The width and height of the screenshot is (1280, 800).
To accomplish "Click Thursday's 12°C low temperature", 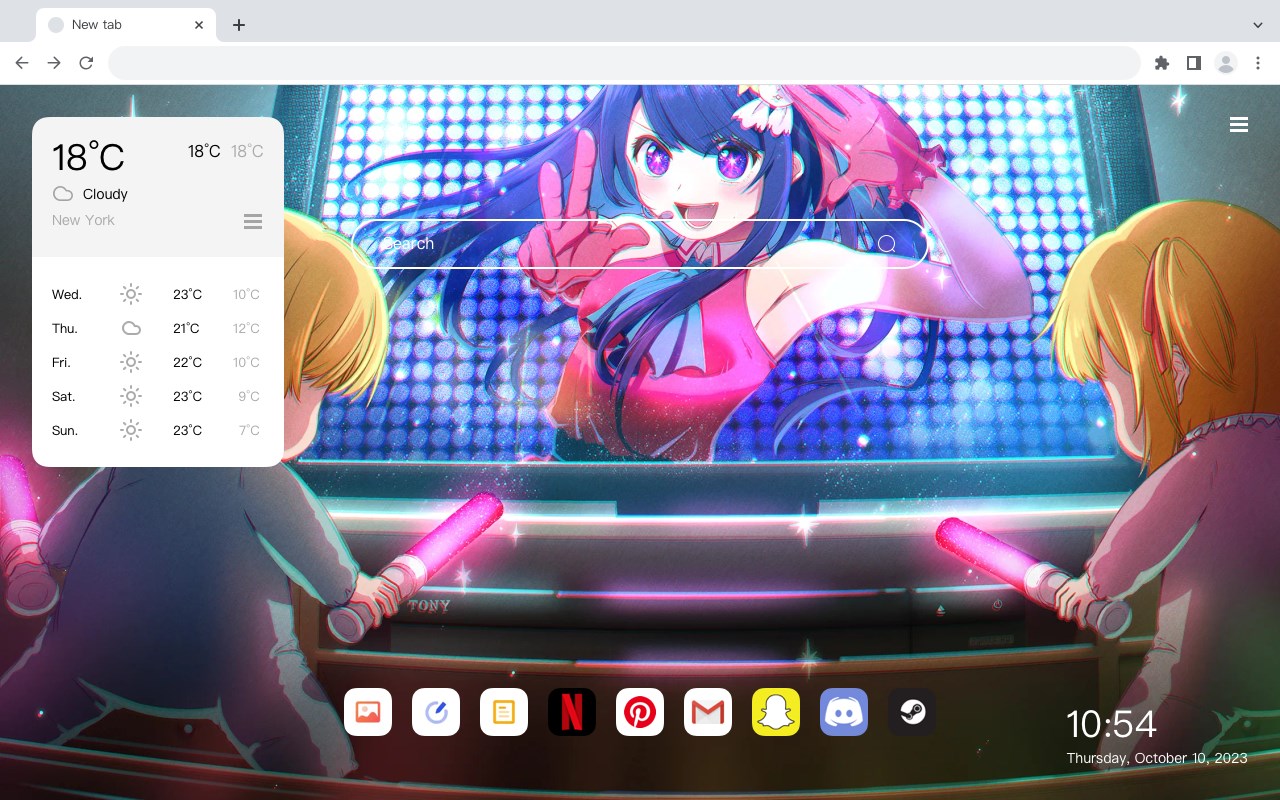I will click(246, 328).
